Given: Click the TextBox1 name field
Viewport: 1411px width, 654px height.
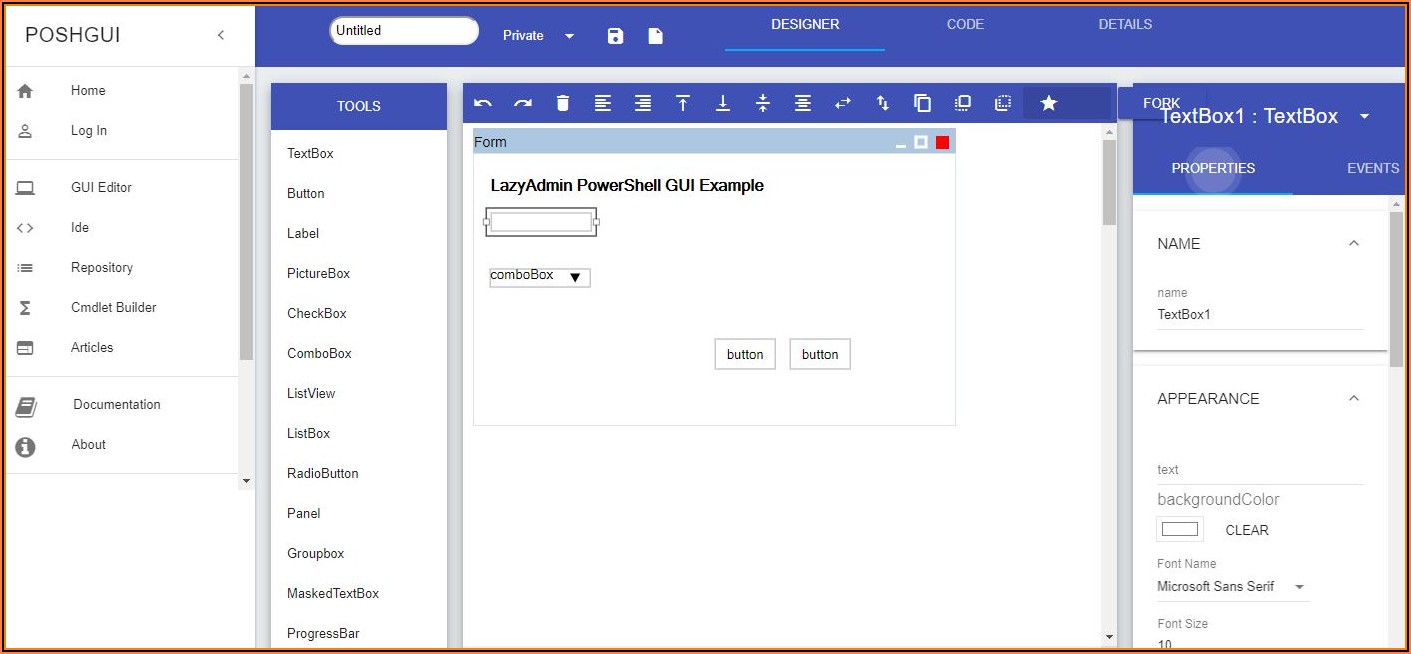Looking at the screenshot, I should pos(1260,315).
